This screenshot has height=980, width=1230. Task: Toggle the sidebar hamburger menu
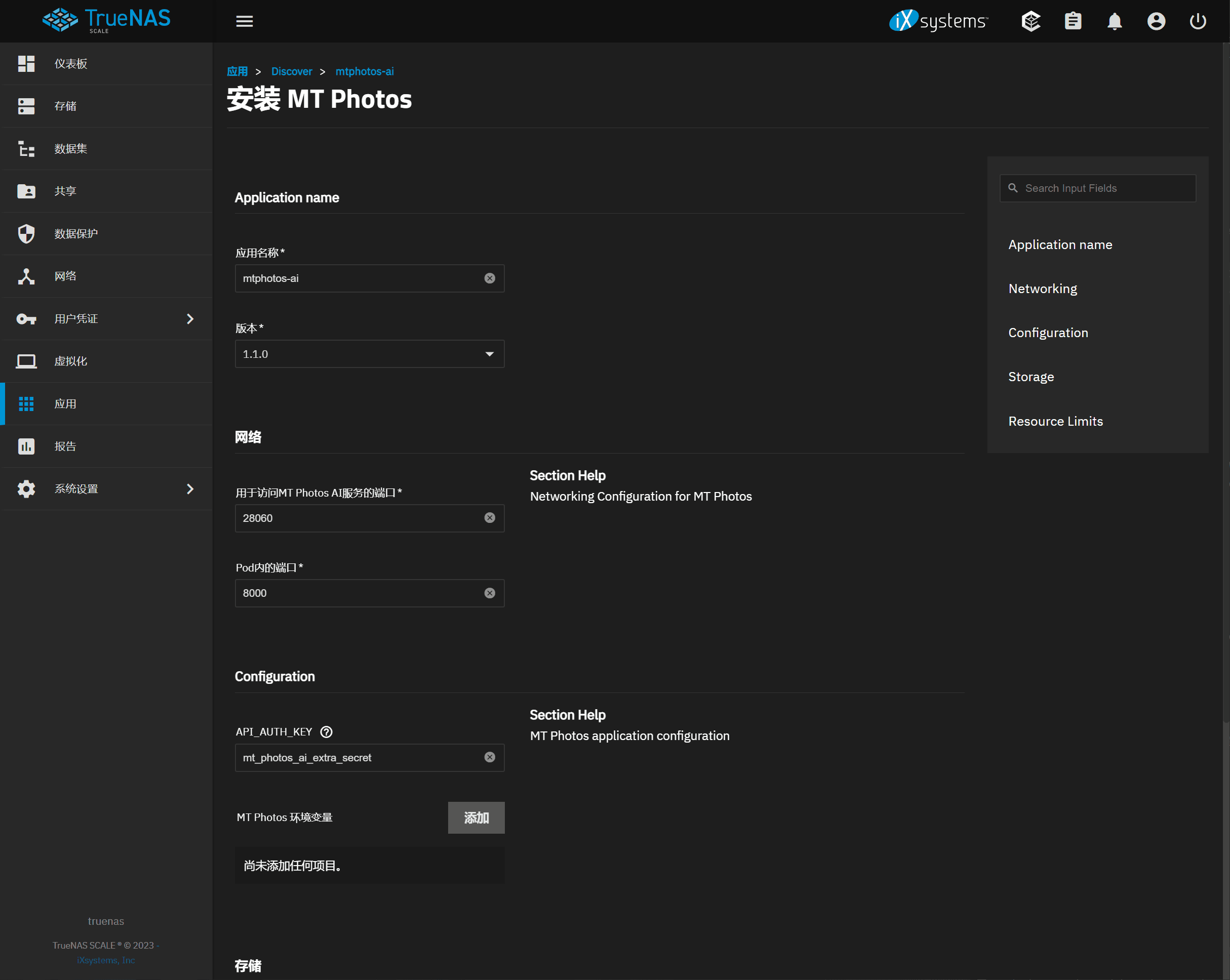point(244,21)
